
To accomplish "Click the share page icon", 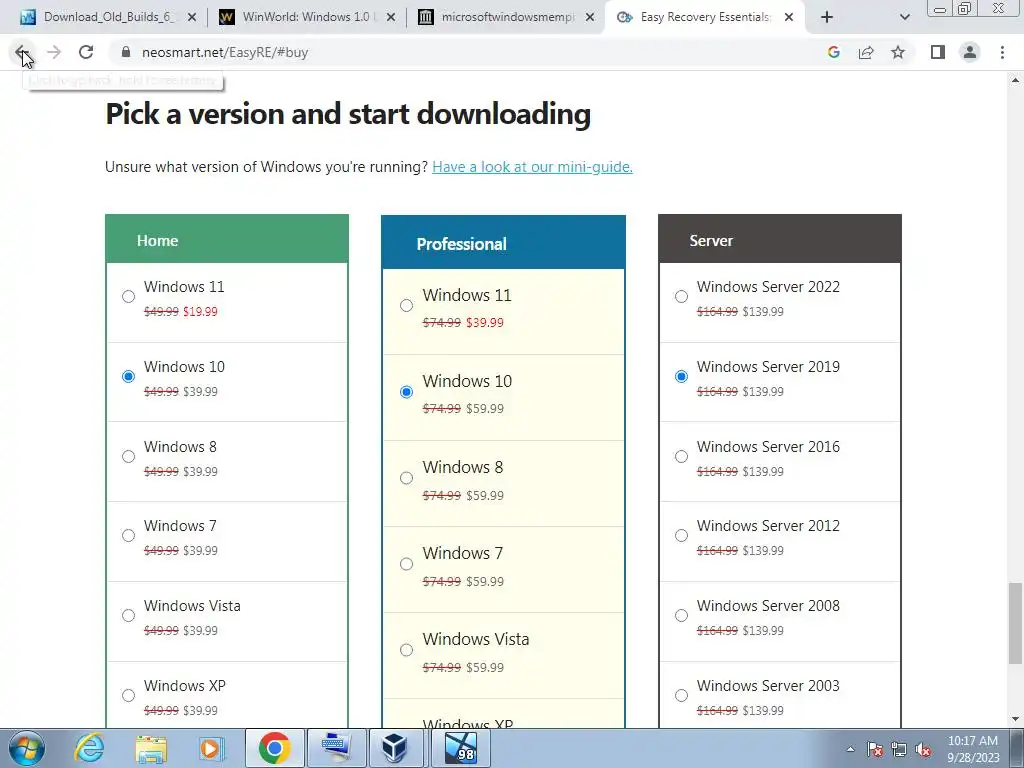I will [x=866, y=52].
